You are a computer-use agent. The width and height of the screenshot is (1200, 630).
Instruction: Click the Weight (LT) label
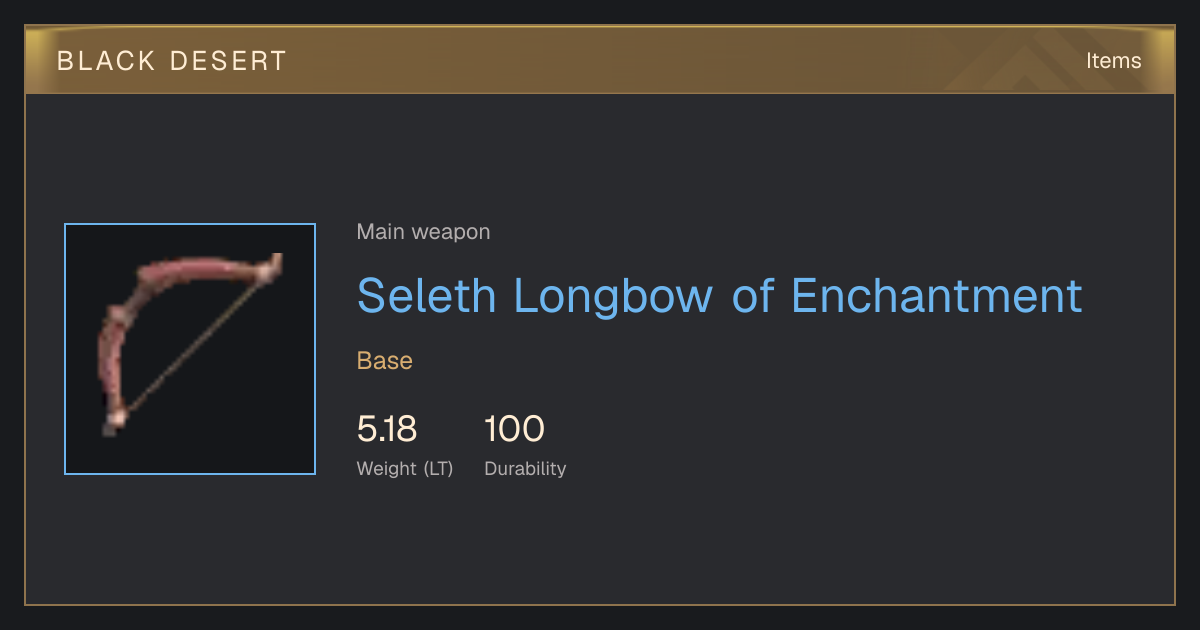coord(405,468)
